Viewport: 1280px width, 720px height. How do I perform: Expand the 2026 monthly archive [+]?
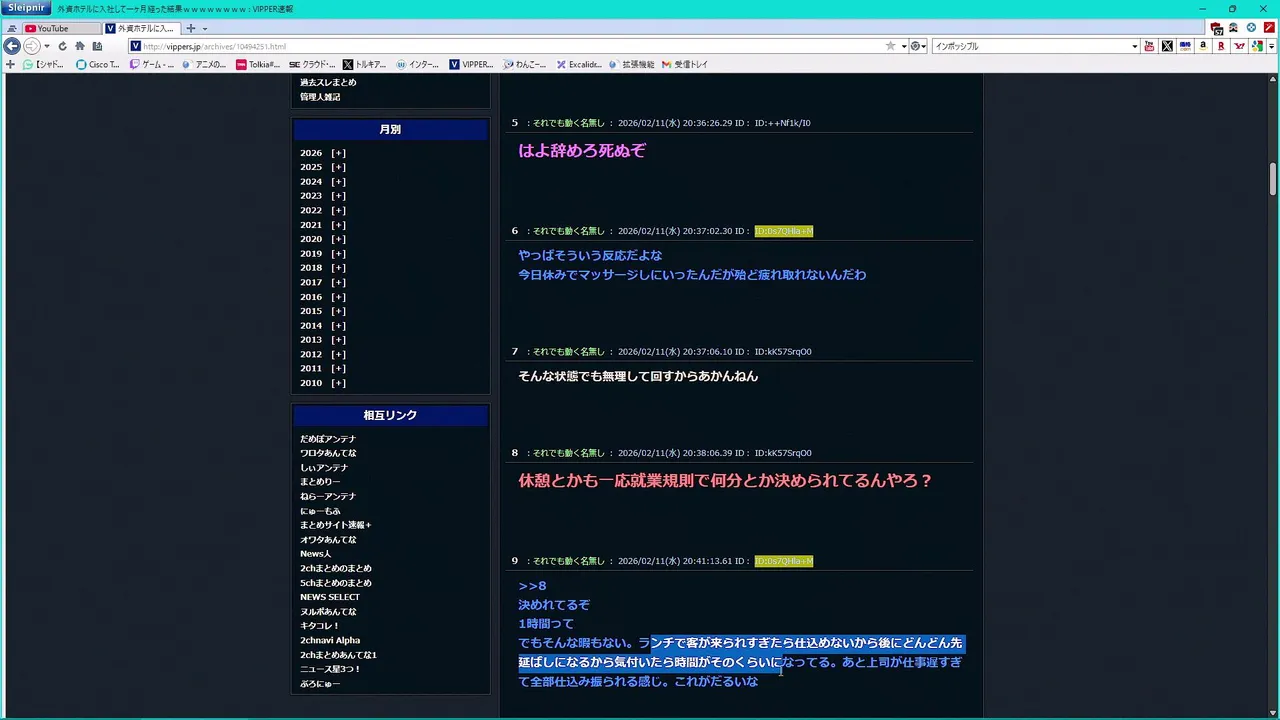[x=338, y=153]
